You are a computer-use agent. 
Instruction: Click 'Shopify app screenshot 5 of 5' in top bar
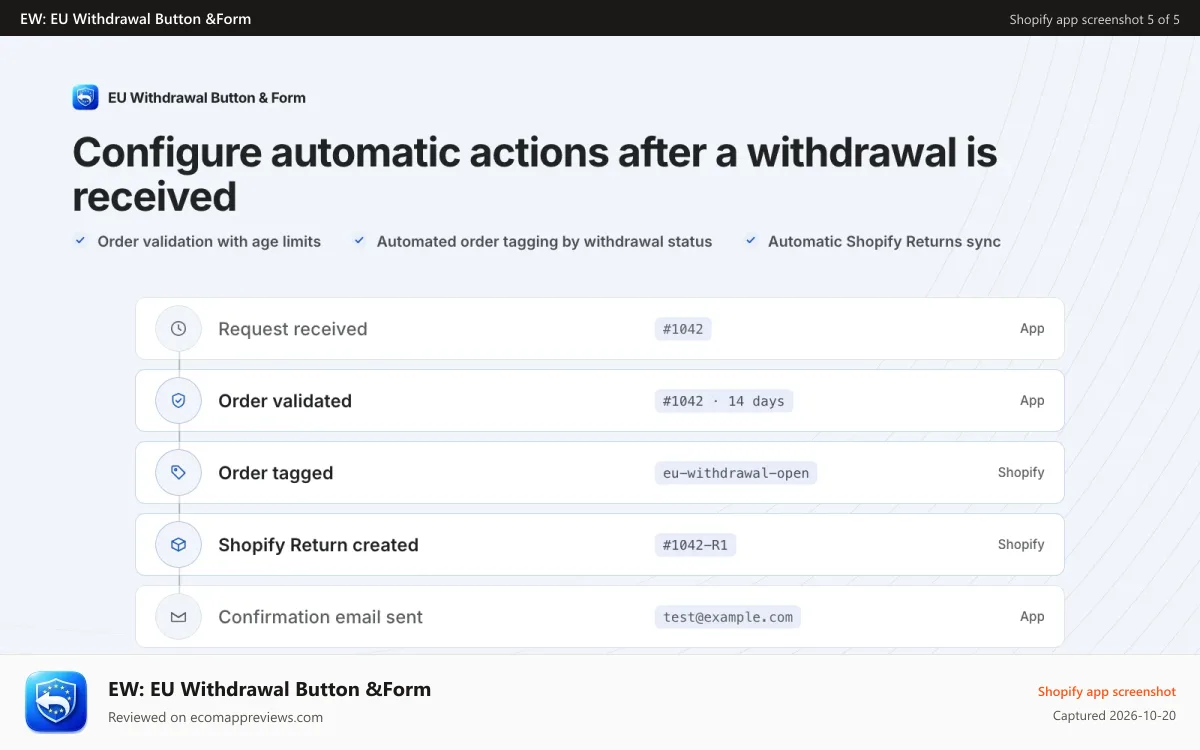(x=1094, y=19)
